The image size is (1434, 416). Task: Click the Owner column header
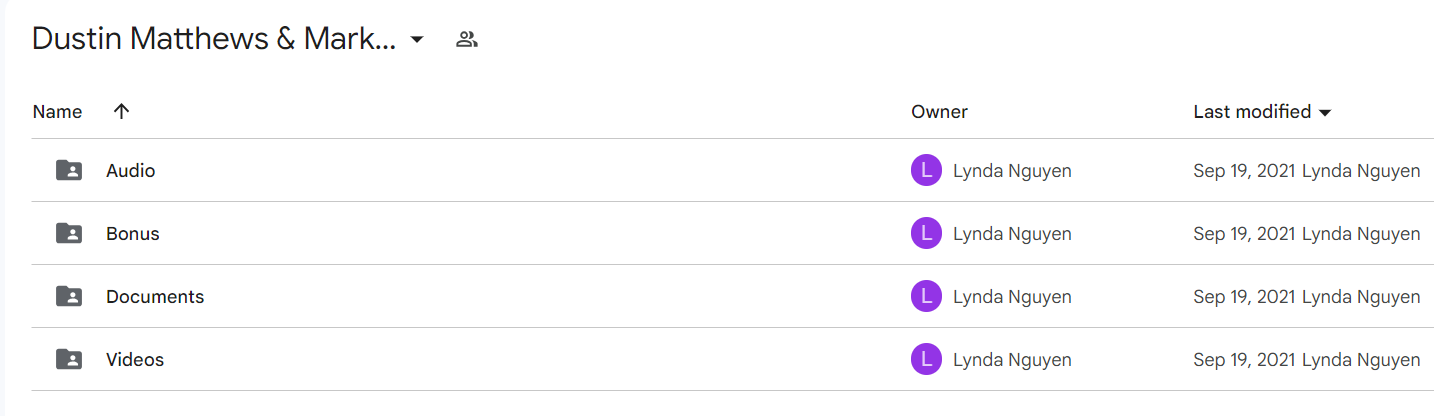(x=939, y=112)
